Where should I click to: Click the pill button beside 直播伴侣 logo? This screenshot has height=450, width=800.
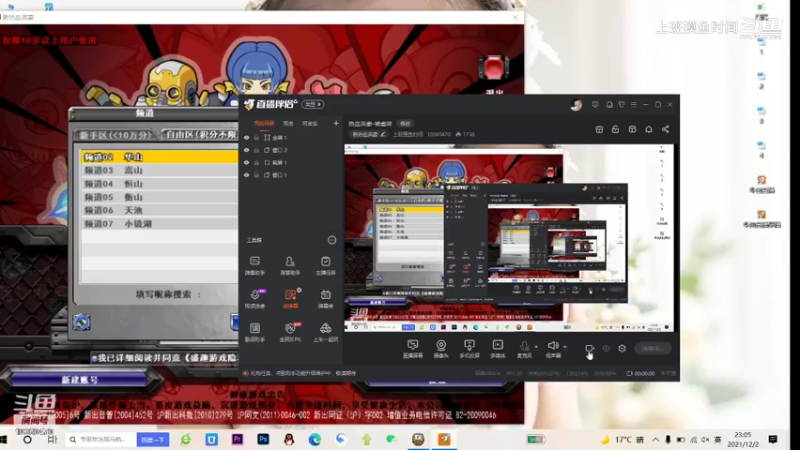[313, 105]
